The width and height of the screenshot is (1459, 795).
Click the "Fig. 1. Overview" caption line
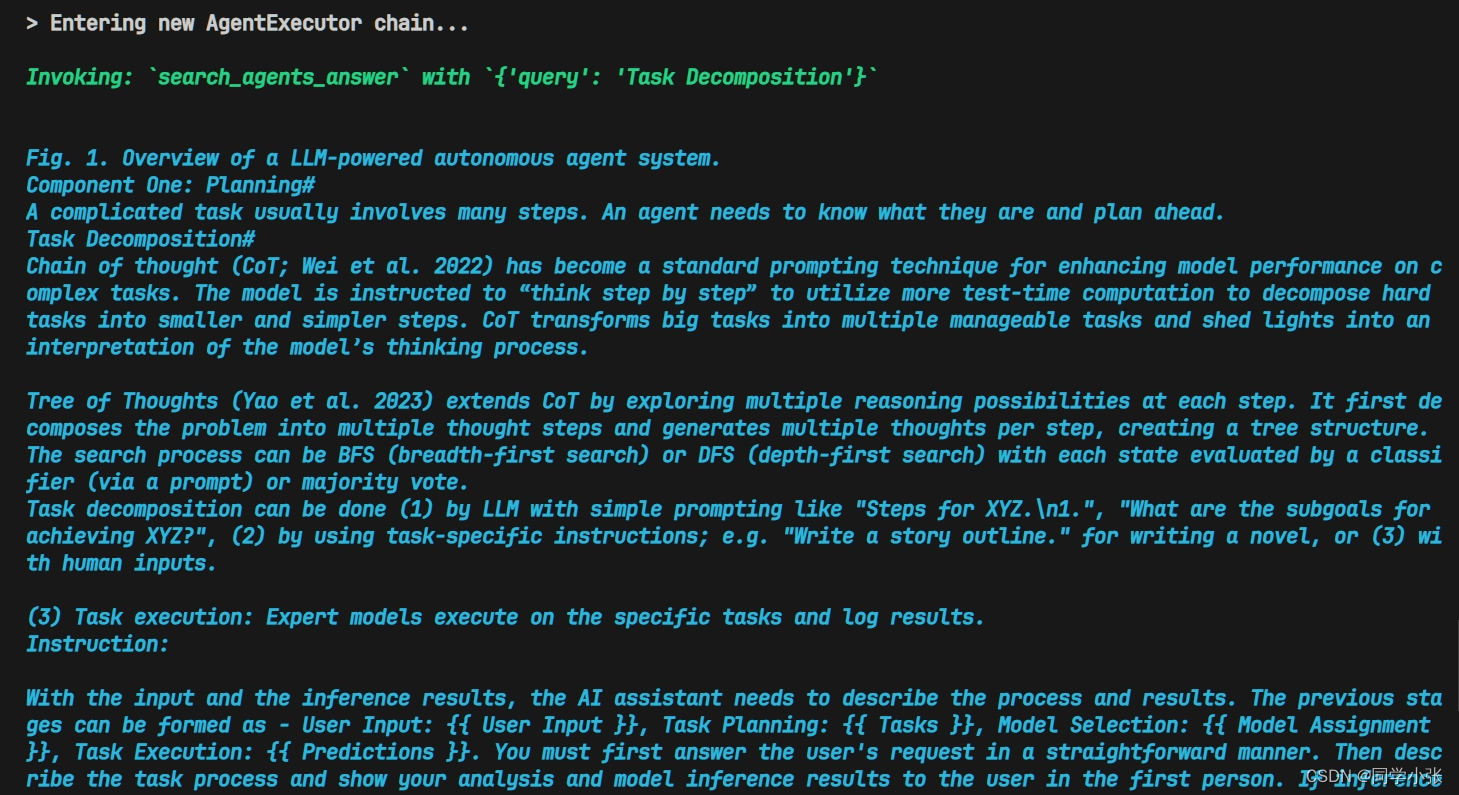tap(373, 158)
